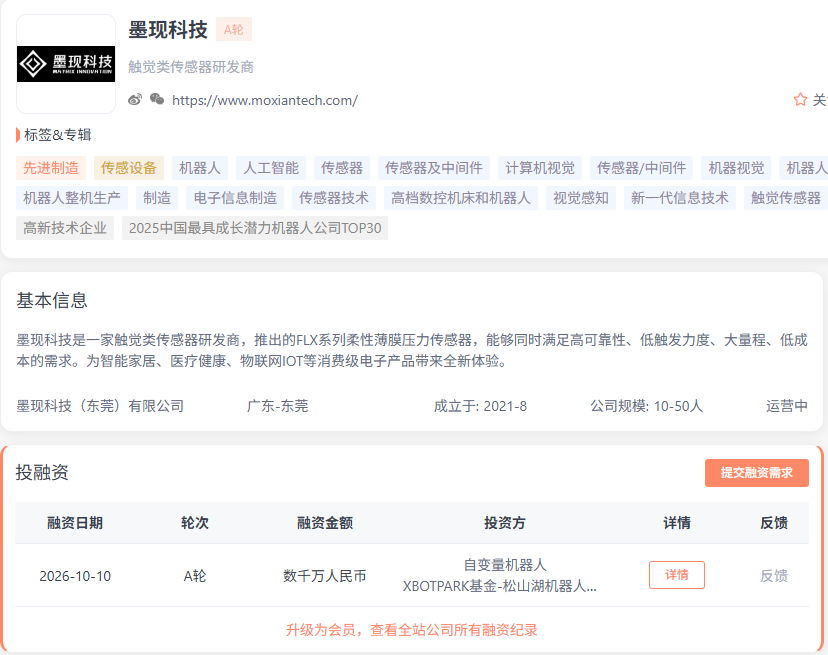Click the location text 广东-东莞
Image resolution: width=828 pixels, height=655 pixels.
click(x=277, y=406)
